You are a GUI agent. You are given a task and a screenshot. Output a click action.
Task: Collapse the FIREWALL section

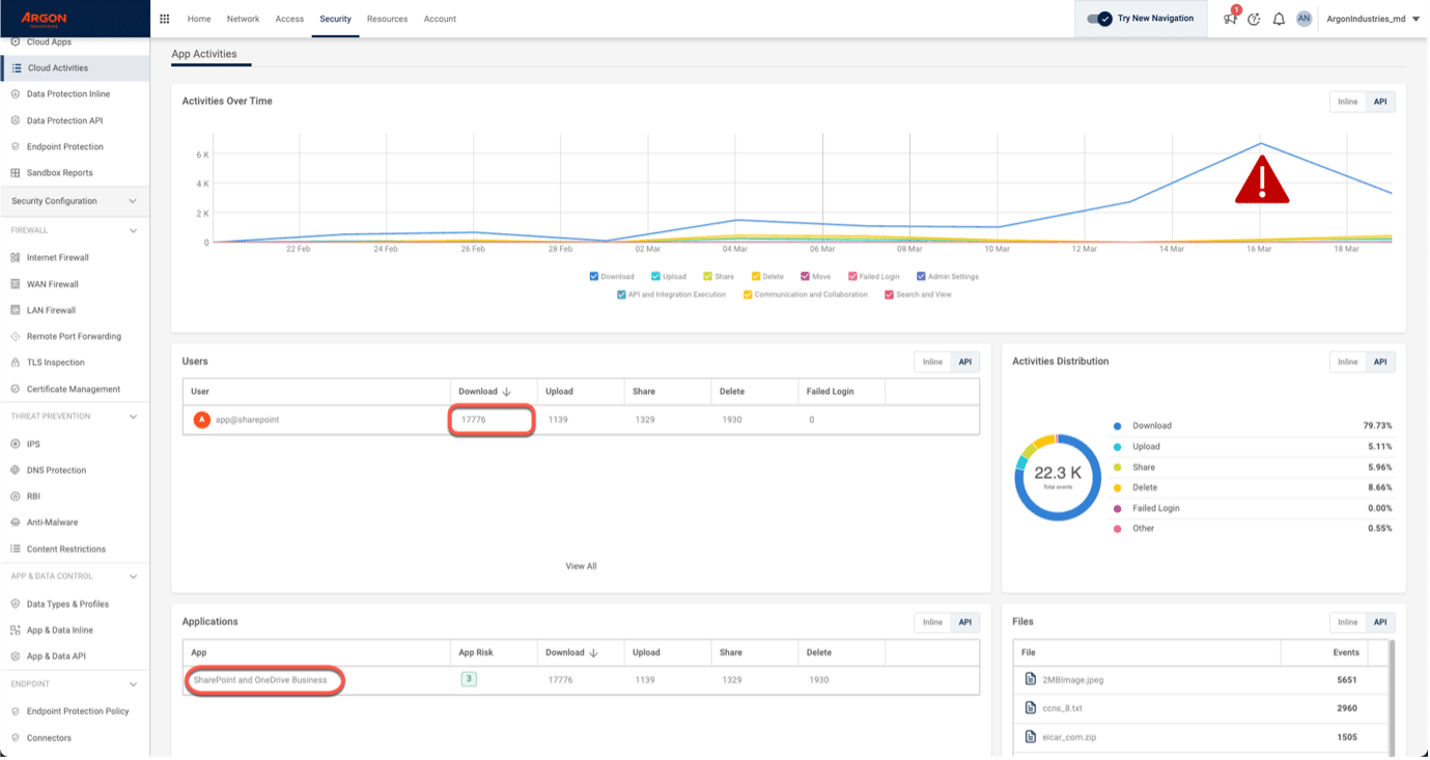(x=132, y=231)
